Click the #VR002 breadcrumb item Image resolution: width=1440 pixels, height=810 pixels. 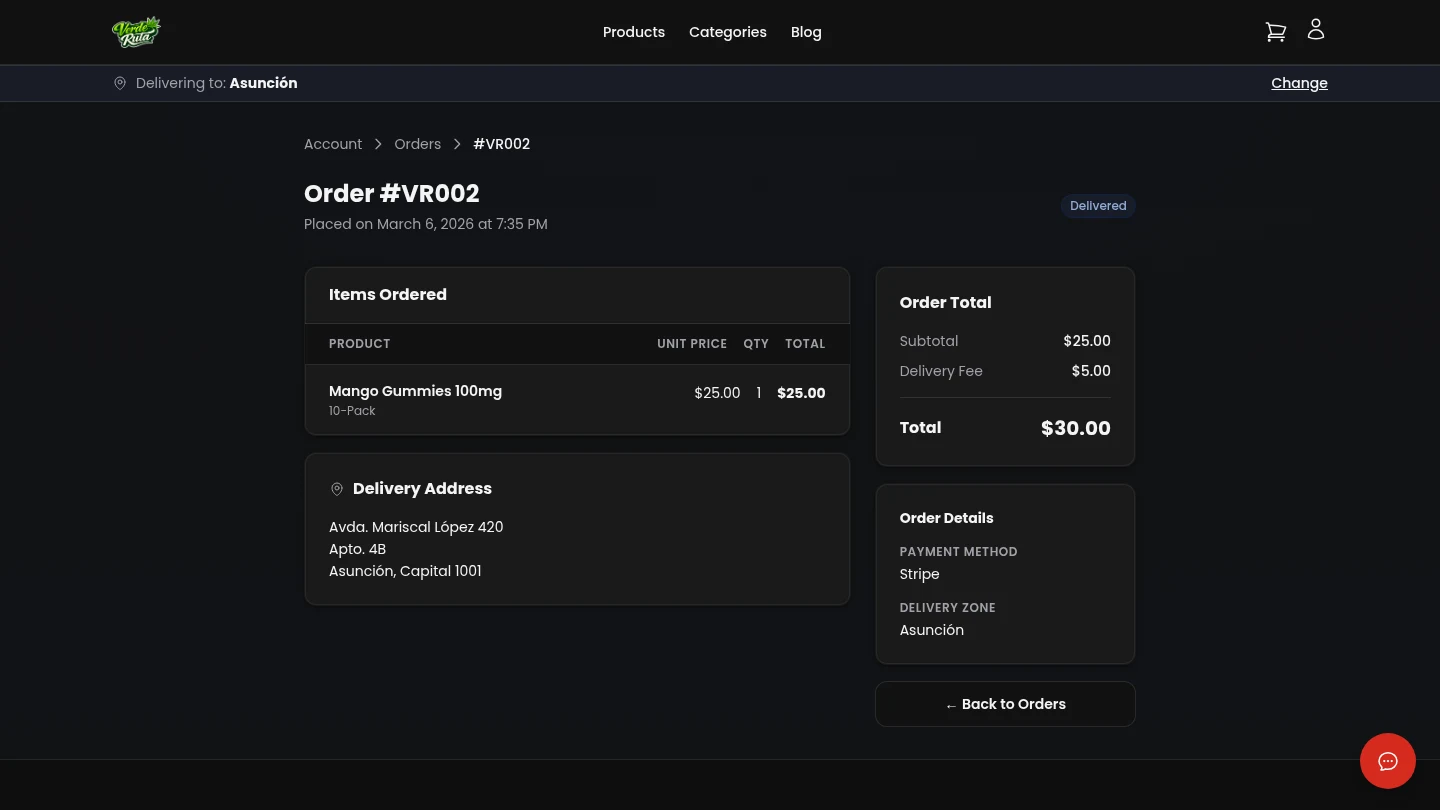501,144
